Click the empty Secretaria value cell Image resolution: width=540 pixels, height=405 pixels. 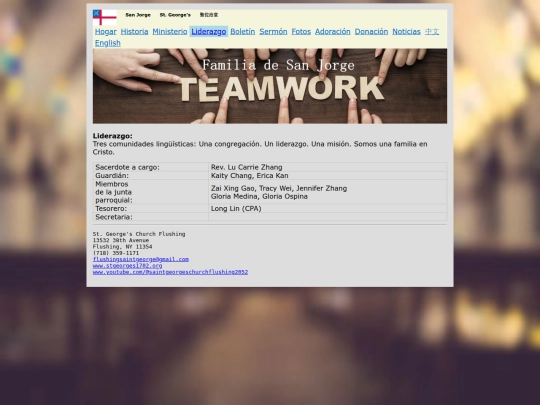point(328,217)
